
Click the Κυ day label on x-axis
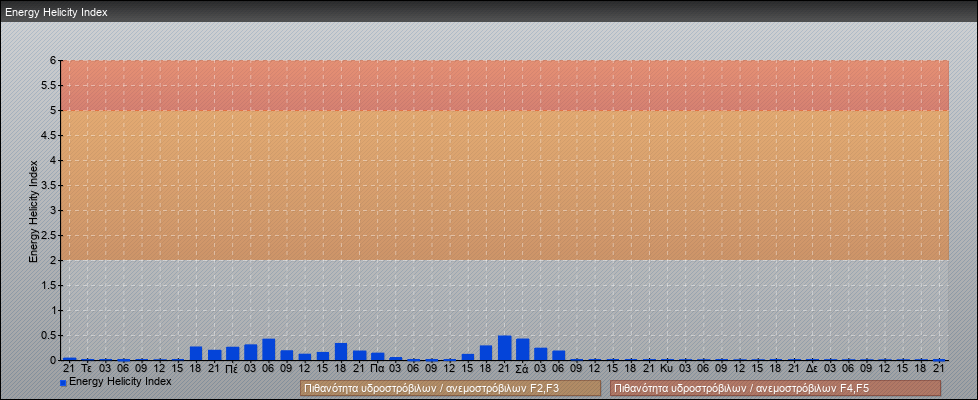pyautogui.click(x=667, y=368)
